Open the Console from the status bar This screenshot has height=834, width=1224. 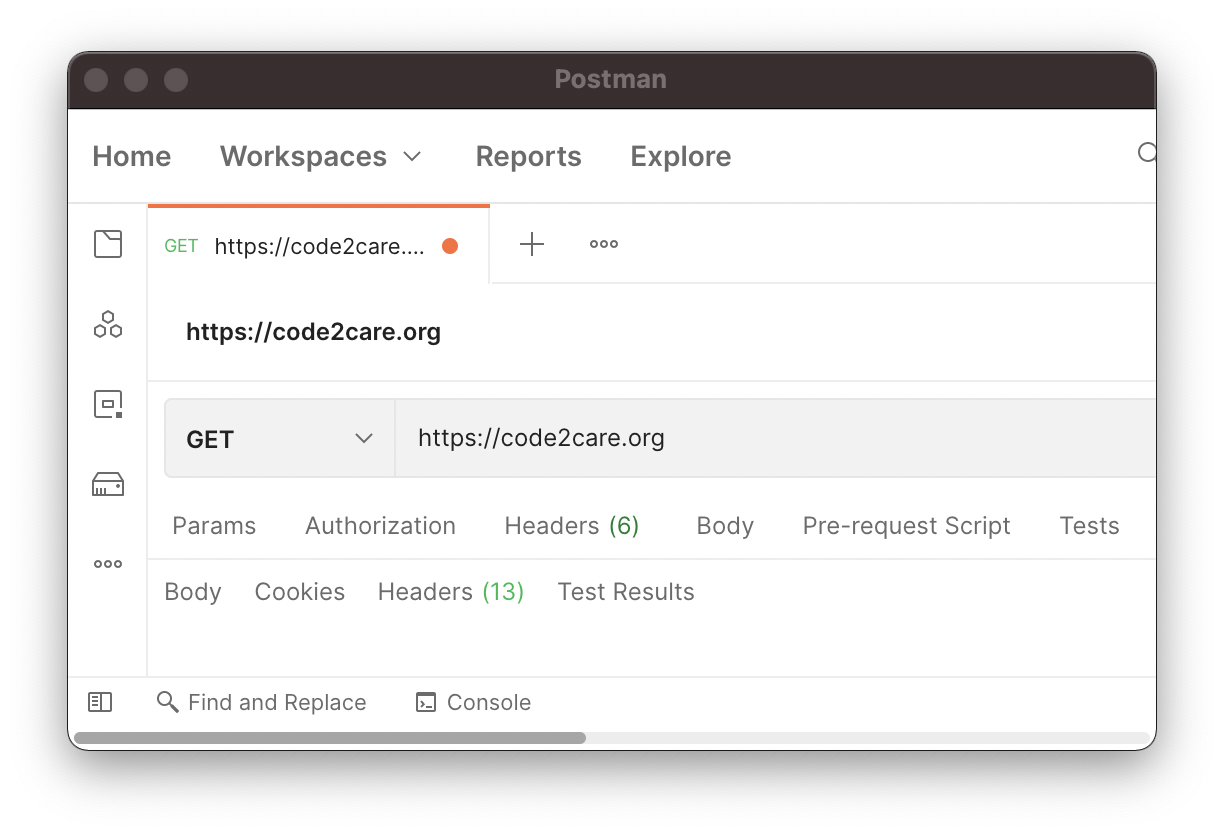click(x=473, y=703)
